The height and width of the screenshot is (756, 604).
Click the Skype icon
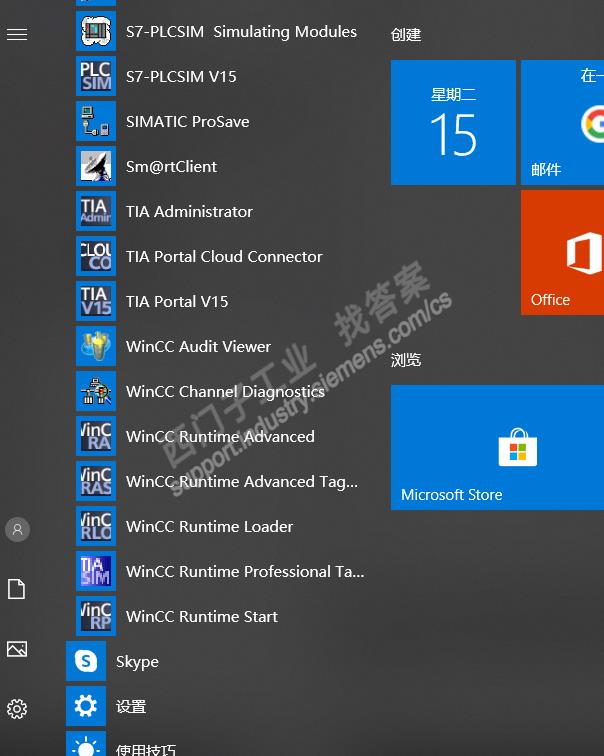pos(86,661)
